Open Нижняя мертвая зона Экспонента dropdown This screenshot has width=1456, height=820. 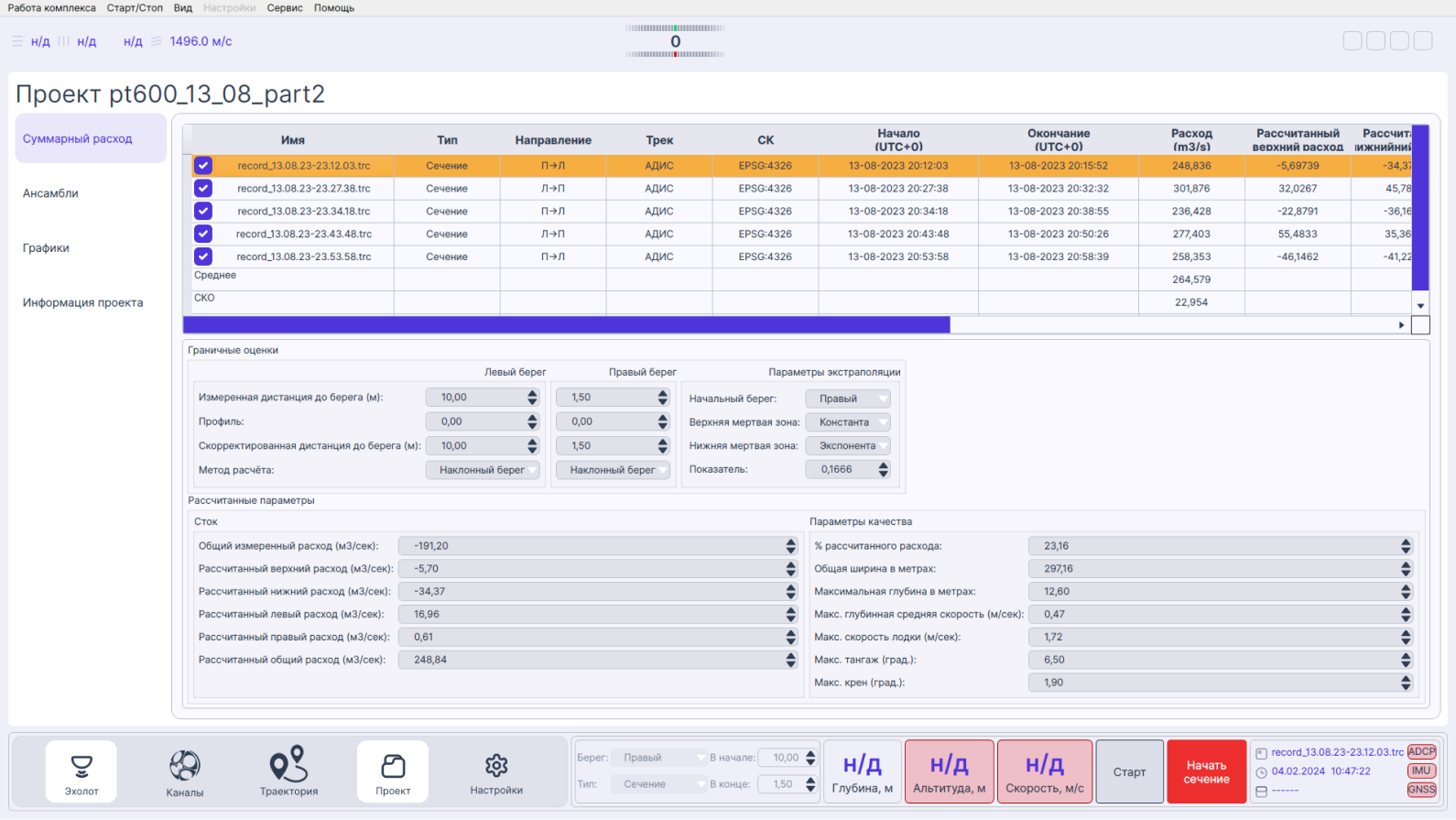tap(848, 445)
